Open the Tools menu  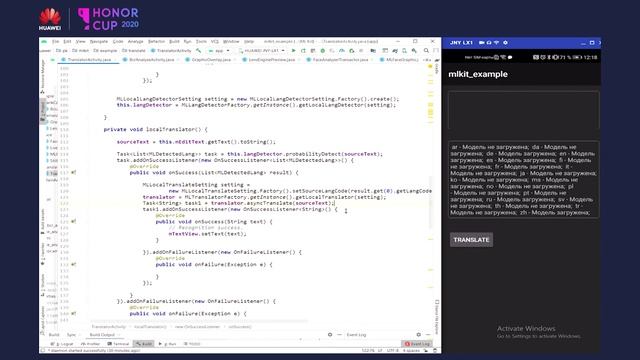pos(201,42)
